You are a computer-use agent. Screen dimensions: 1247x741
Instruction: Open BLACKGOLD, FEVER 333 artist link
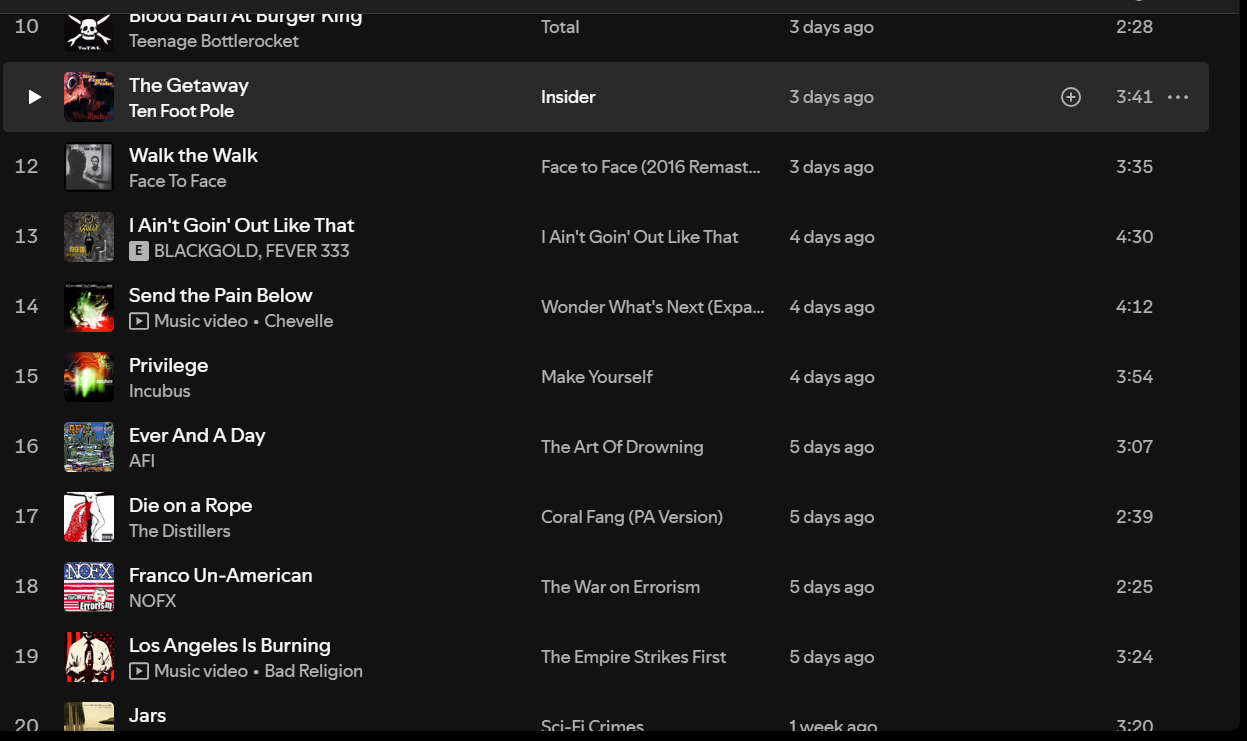252,251
